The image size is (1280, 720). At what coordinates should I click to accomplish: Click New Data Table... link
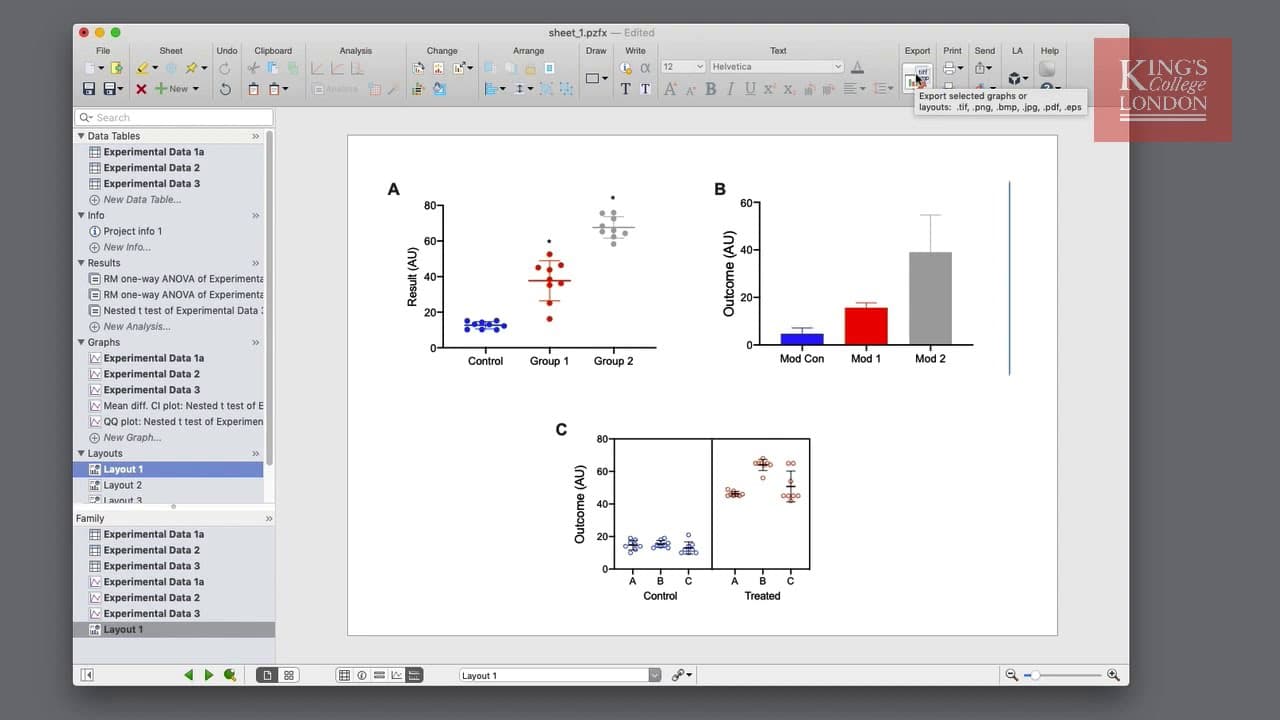[x=135, y=199]
